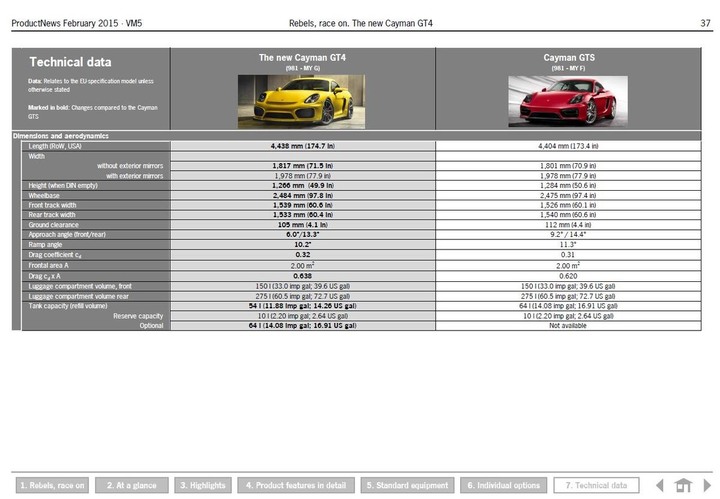Click the red Cayman GTS photo
This screenshot has height=499, width=720.
coord(568,101)
